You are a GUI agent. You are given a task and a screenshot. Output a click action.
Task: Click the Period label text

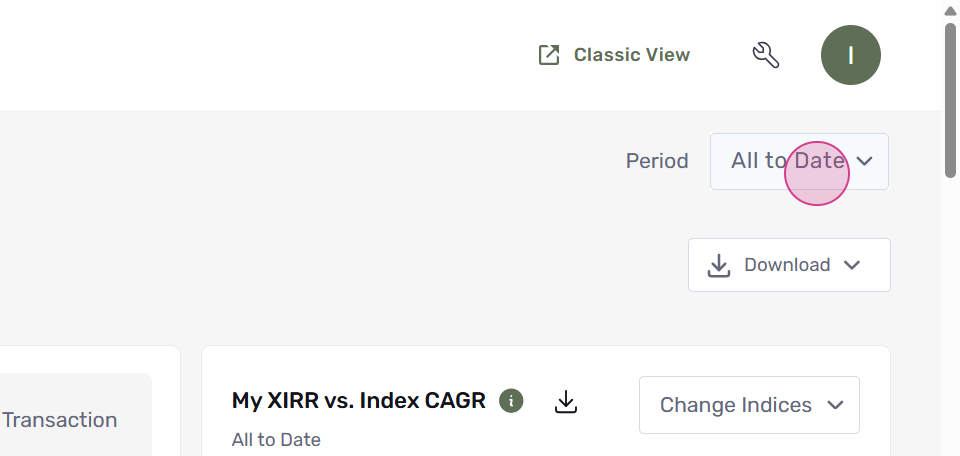[x=657, y=162]
